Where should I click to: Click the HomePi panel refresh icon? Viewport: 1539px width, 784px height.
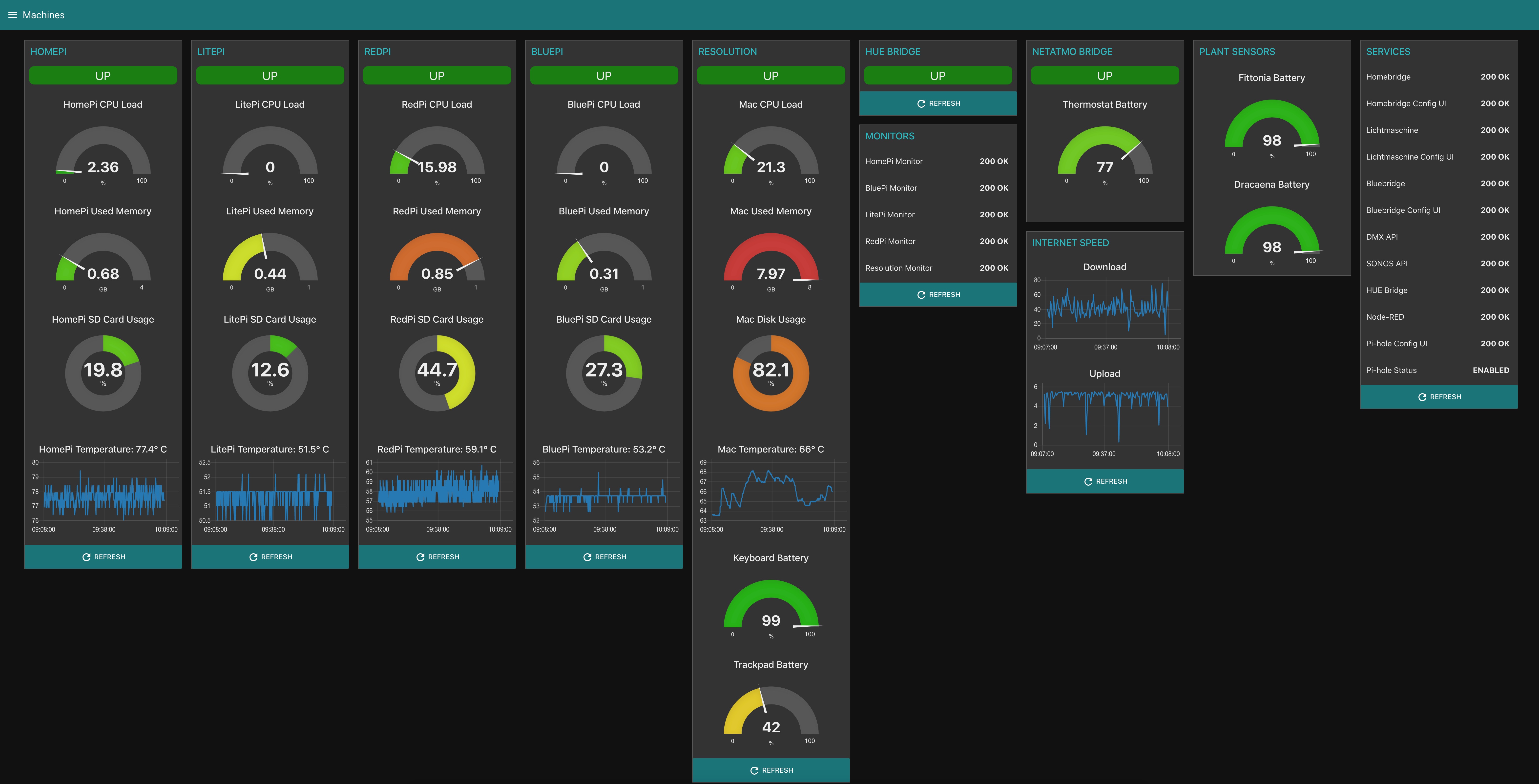tap(87, 557)
